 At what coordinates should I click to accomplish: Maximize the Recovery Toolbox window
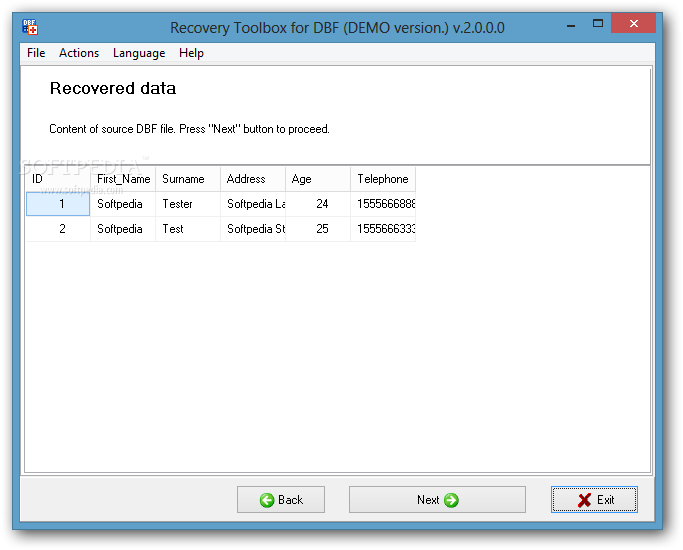(x=598, y=24)
